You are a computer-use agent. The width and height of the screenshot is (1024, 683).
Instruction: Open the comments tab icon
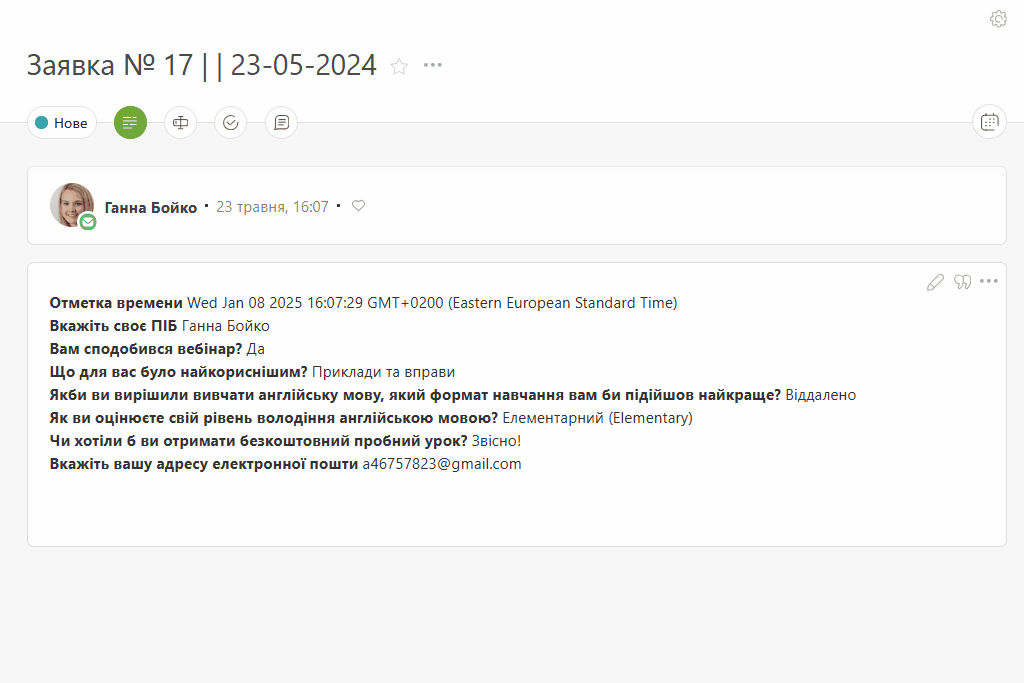[x=281, y=123]
